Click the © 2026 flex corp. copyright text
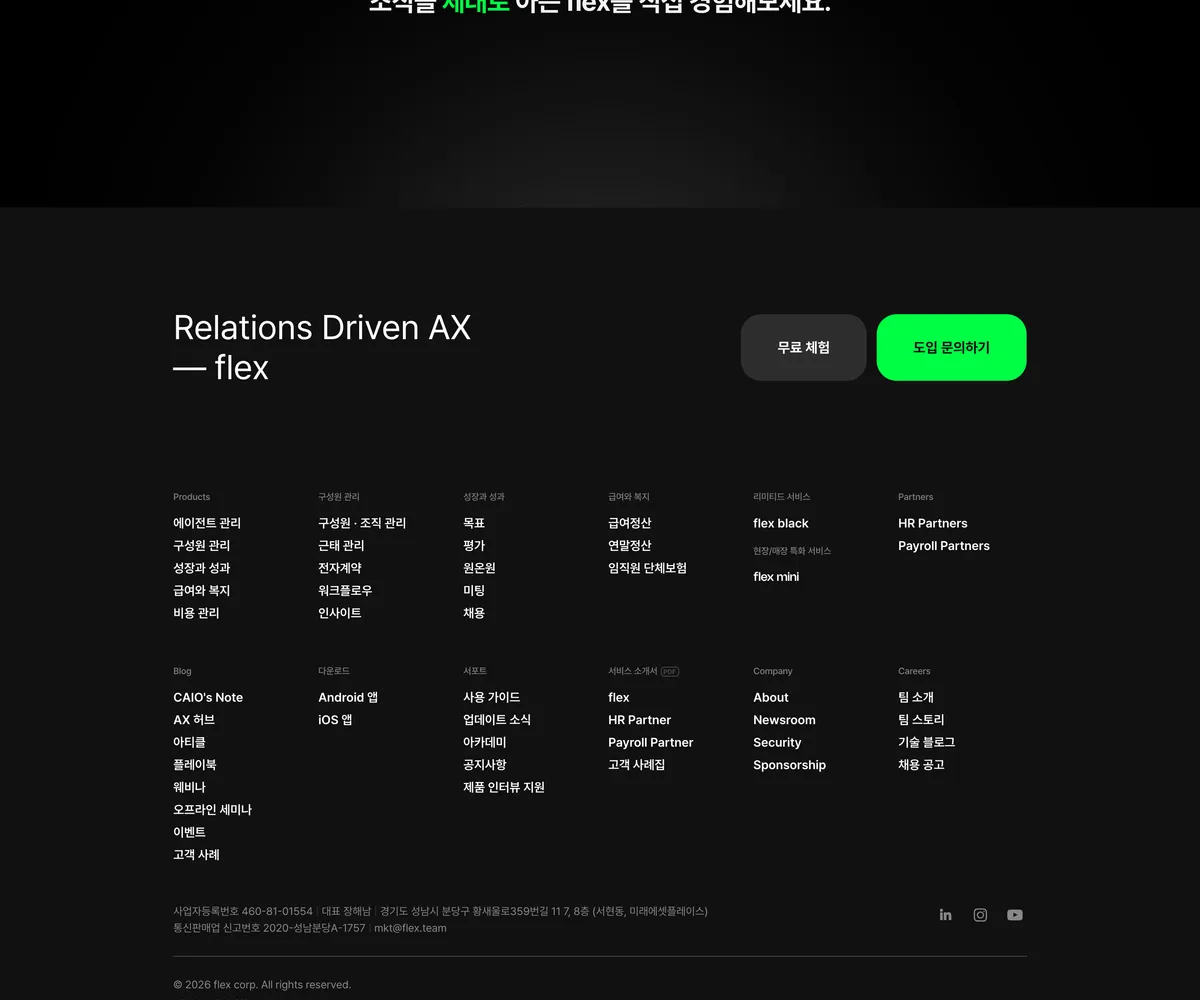The width and height of the screenshot is (1200, 1000). pyautogui.click(x=262, y=985)
